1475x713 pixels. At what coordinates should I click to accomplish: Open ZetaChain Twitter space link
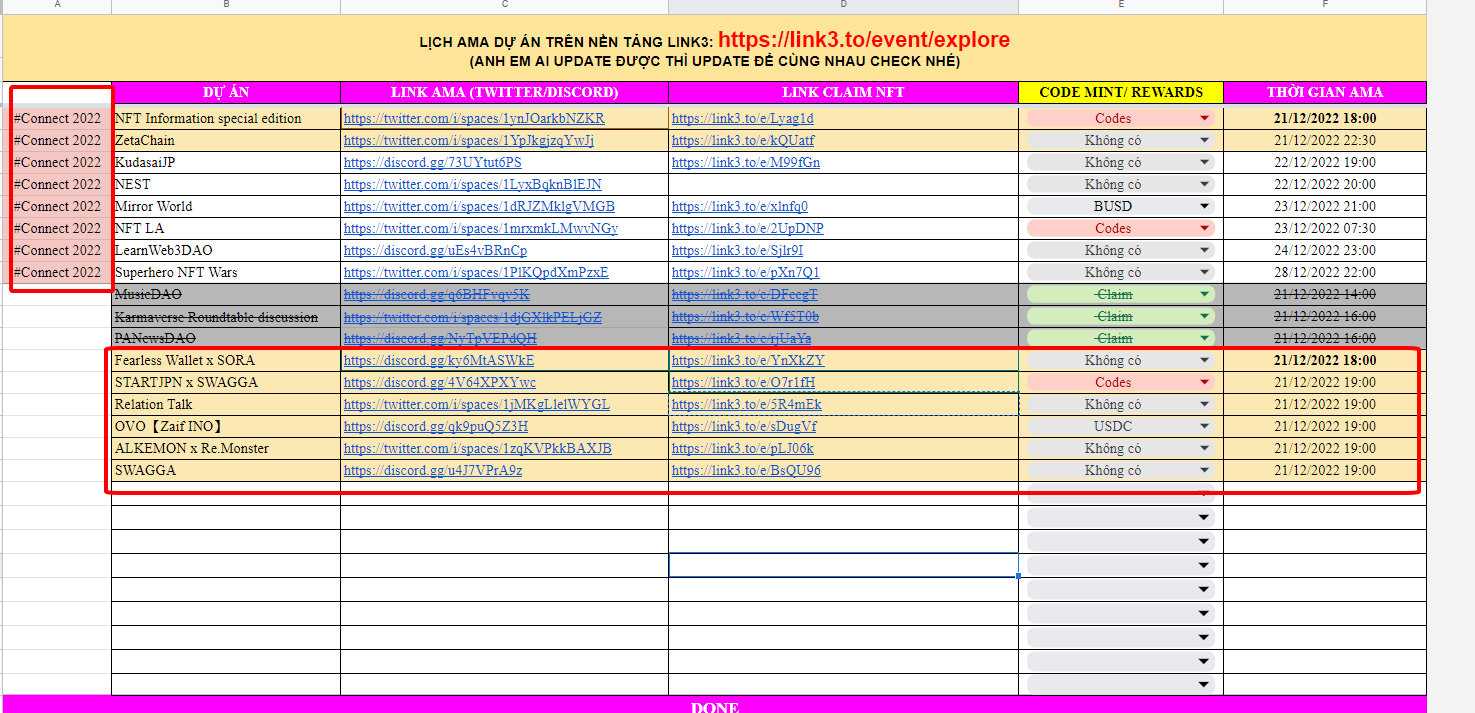point(469,140)
